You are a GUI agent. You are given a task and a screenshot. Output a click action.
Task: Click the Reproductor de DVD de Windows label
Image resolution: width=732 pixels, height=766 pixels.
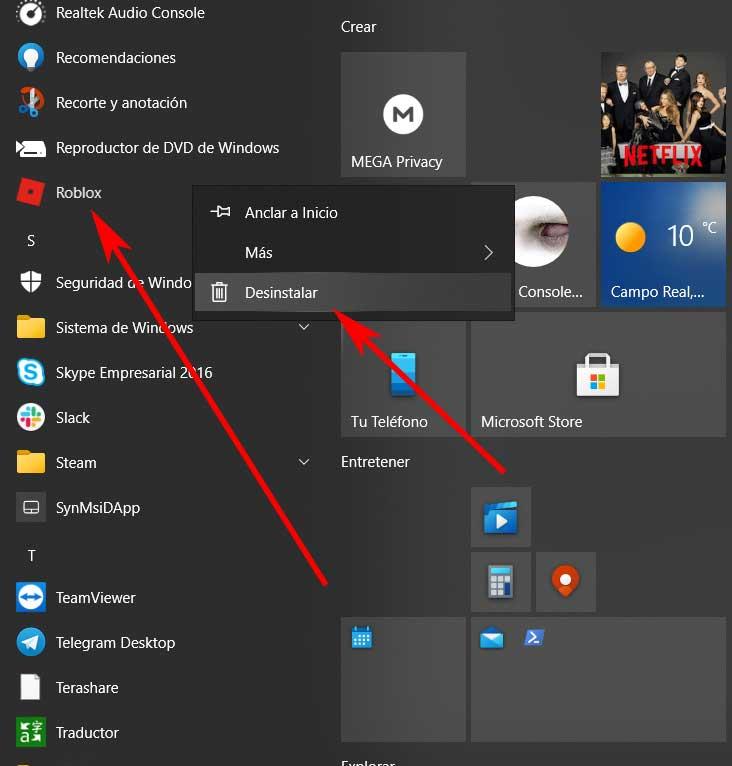[x=167, y=148]
